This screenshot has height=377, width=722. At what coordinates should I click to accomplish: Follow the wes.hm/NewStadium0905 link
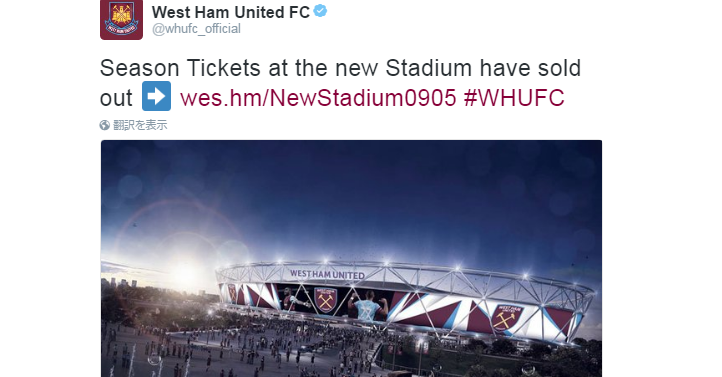click(318, 98)
